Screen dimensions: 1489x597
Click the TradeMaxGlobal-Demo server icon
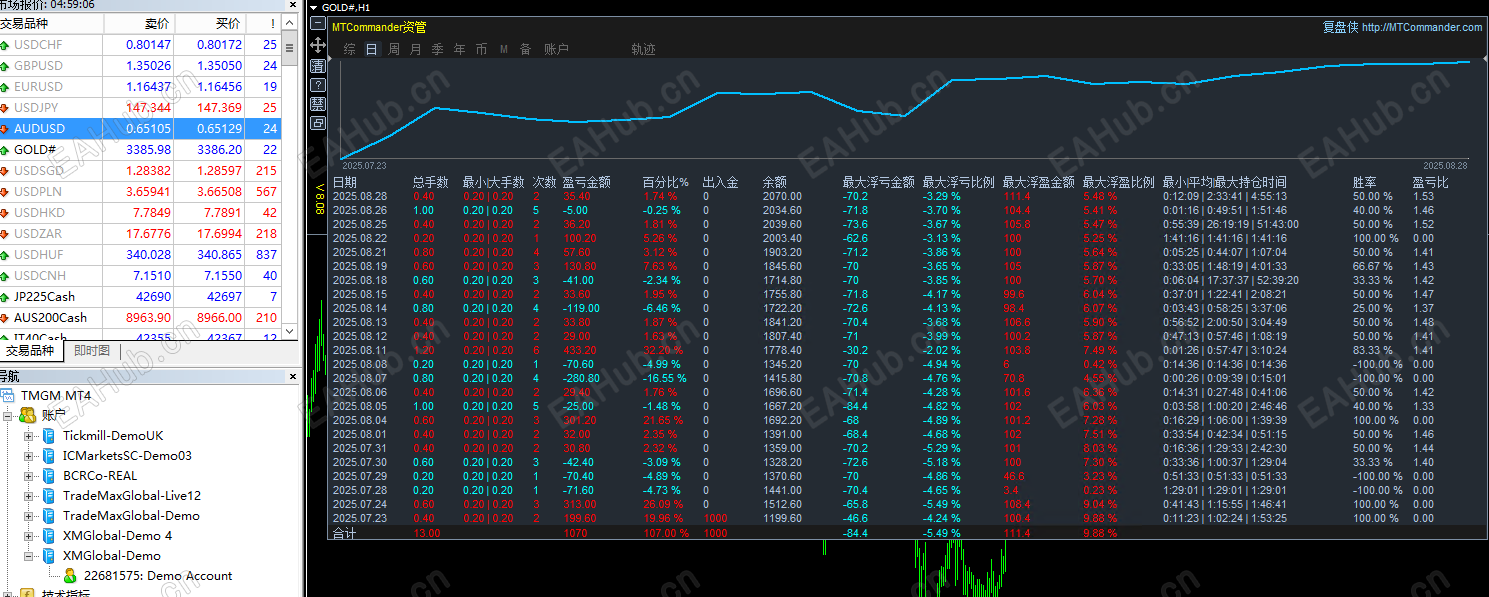(49, 516)
